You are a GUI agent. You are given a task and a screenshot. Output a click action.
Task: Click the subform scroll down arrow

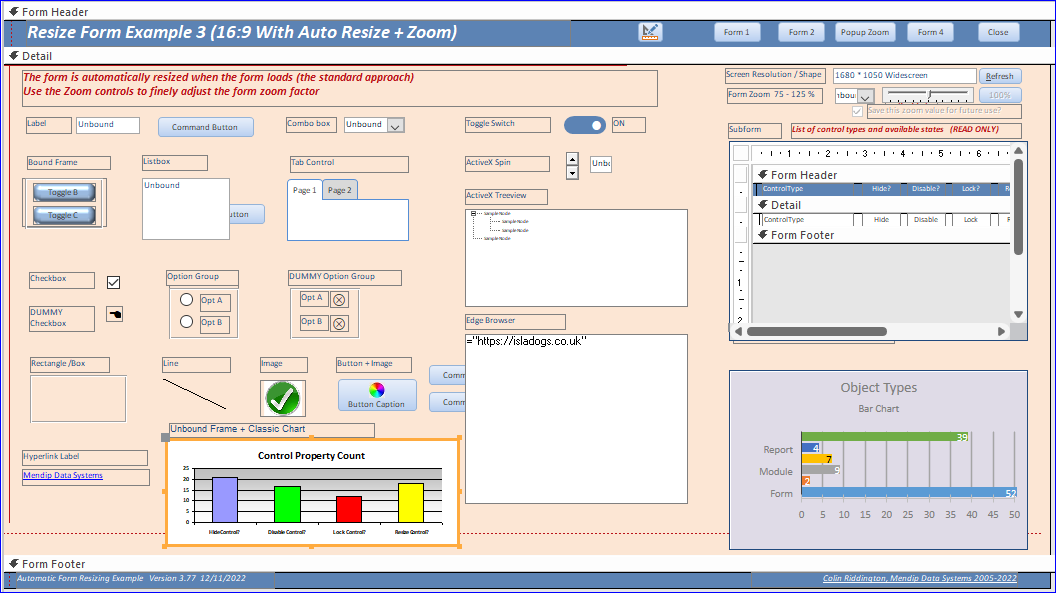[x=1018, y=314]
